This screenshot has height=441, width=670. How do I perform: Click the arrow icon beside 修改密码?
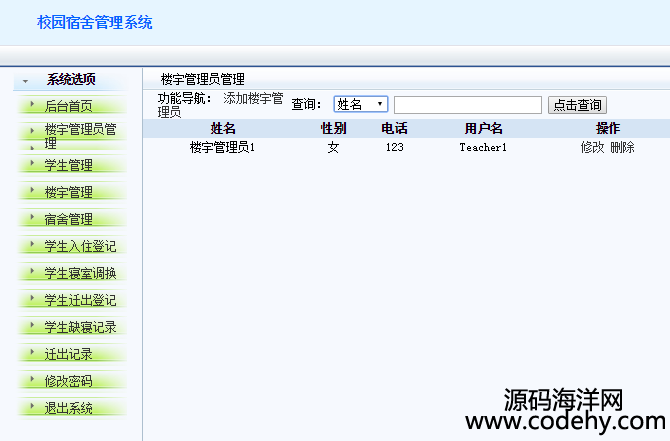tap(32, 379)
